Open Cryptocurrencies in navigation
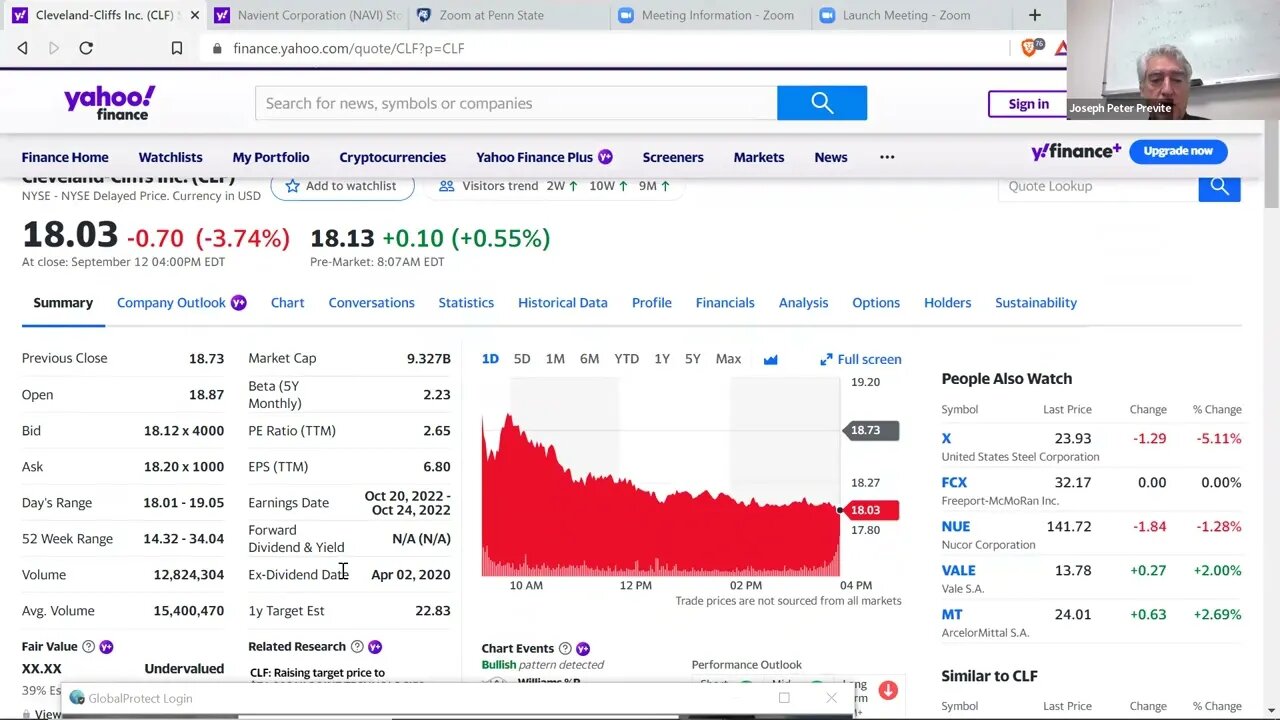This screenshot has height=720, width=1280. coord(392,157)
